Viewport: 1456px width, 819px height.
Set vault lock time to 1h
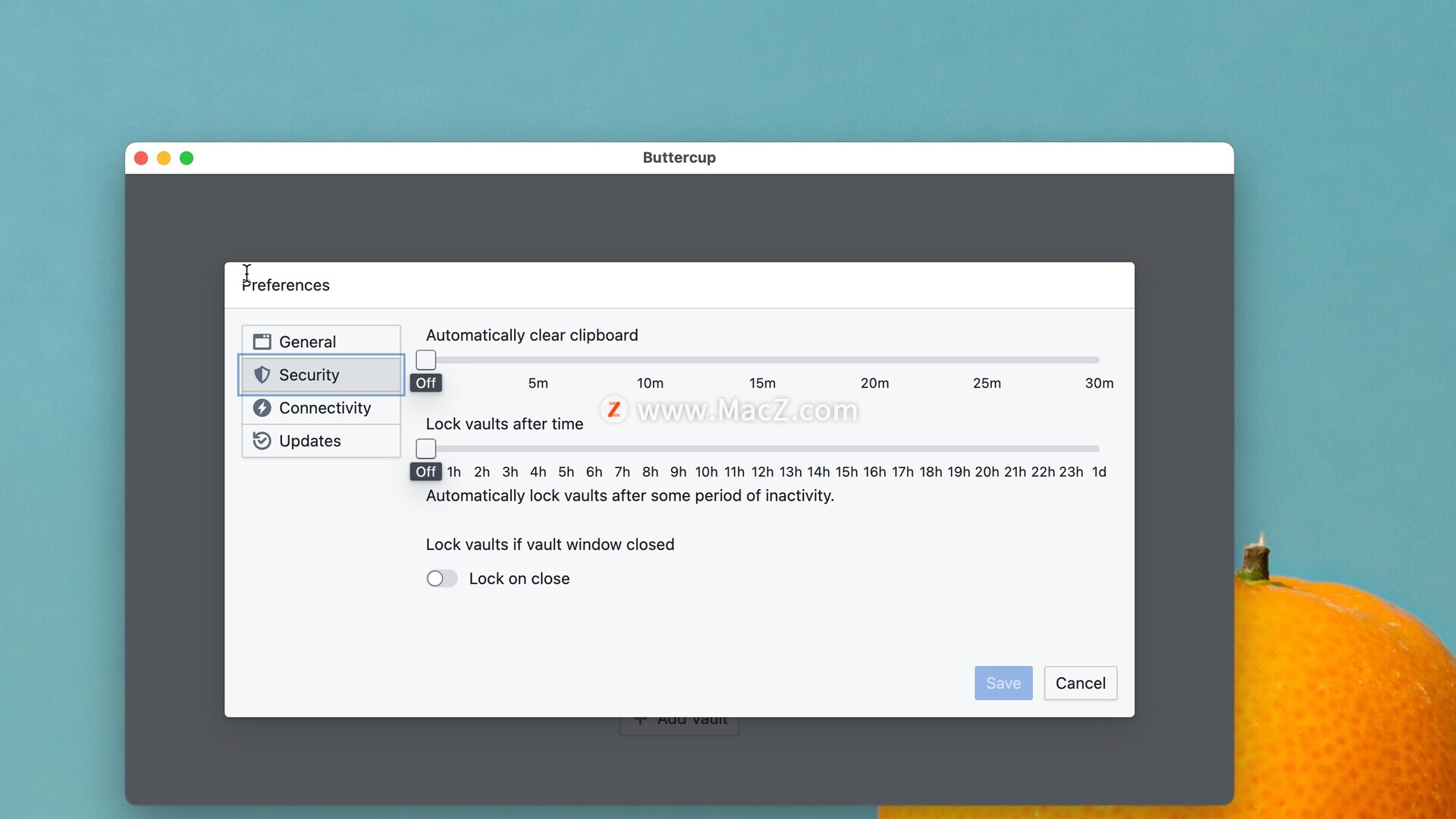click(x=453, y=472)
